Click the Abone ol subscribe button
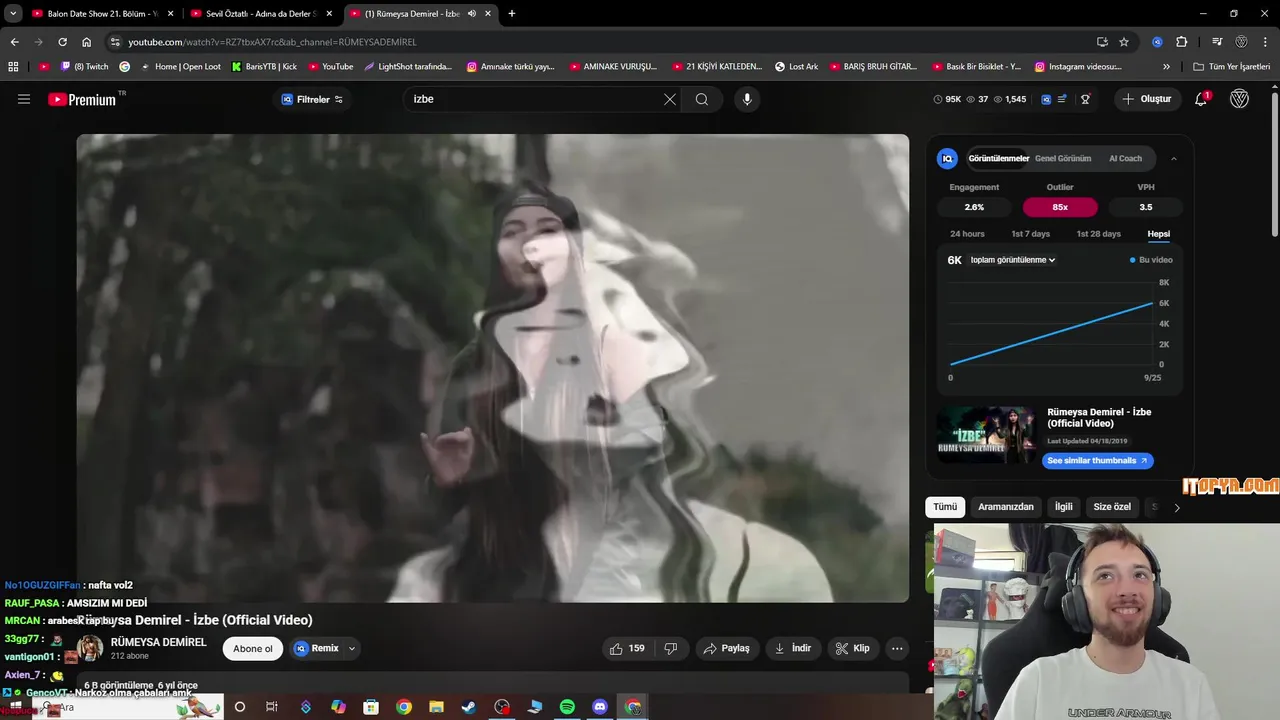The image size is (1280, 720). tap(252, 648)
